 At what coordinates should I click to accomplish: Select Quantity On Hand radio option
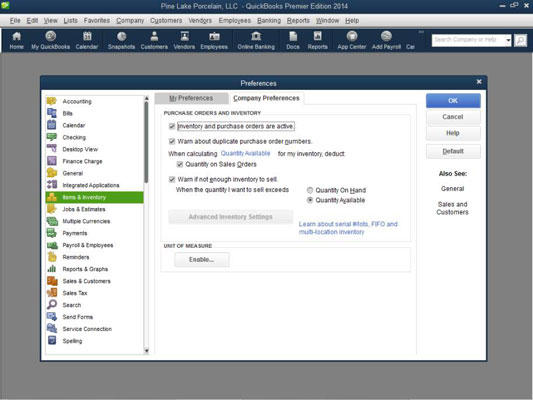pos(310,190)
